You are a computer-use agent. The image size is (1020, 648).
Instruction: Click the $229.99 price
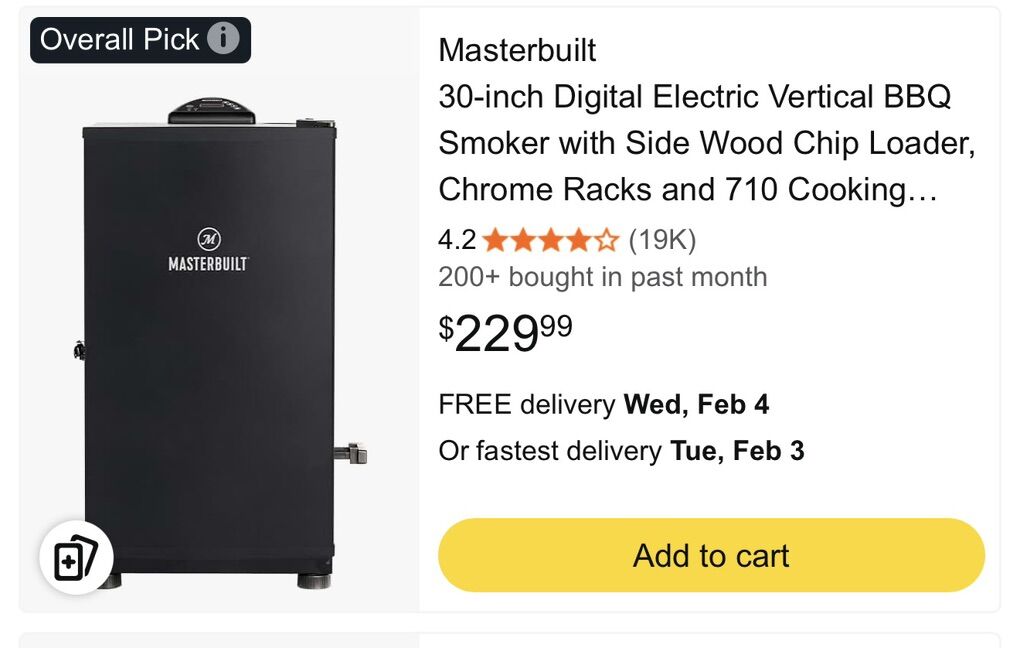(505, 332)
